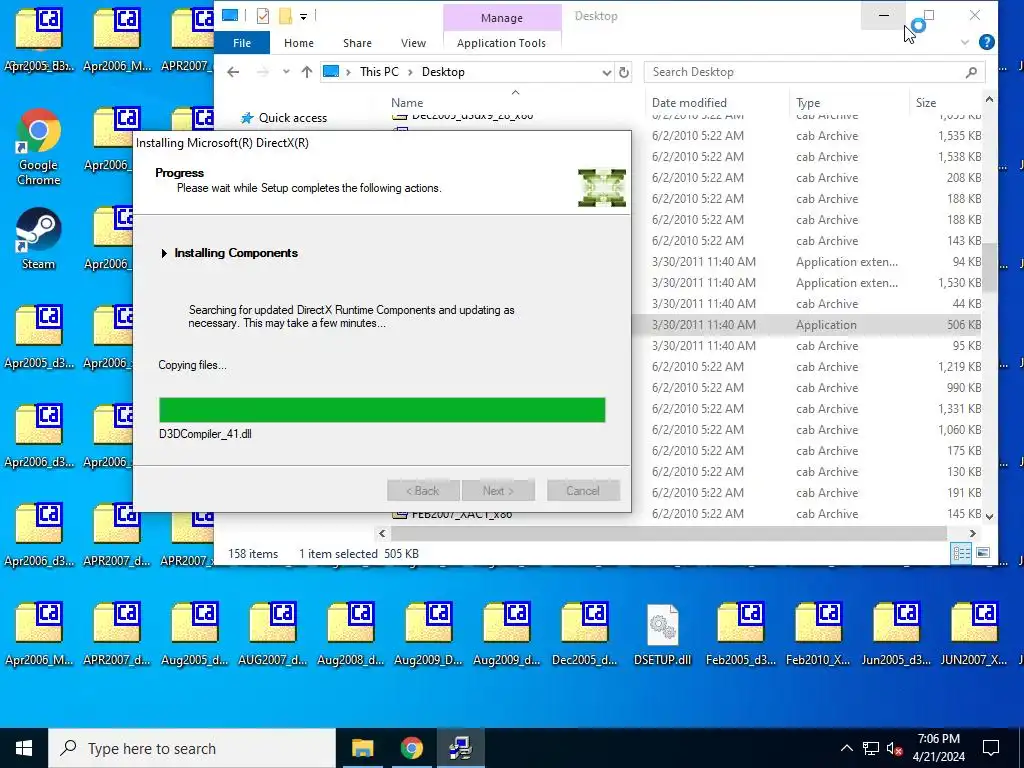Click This PC in address breadcrumb

(379, 72)
